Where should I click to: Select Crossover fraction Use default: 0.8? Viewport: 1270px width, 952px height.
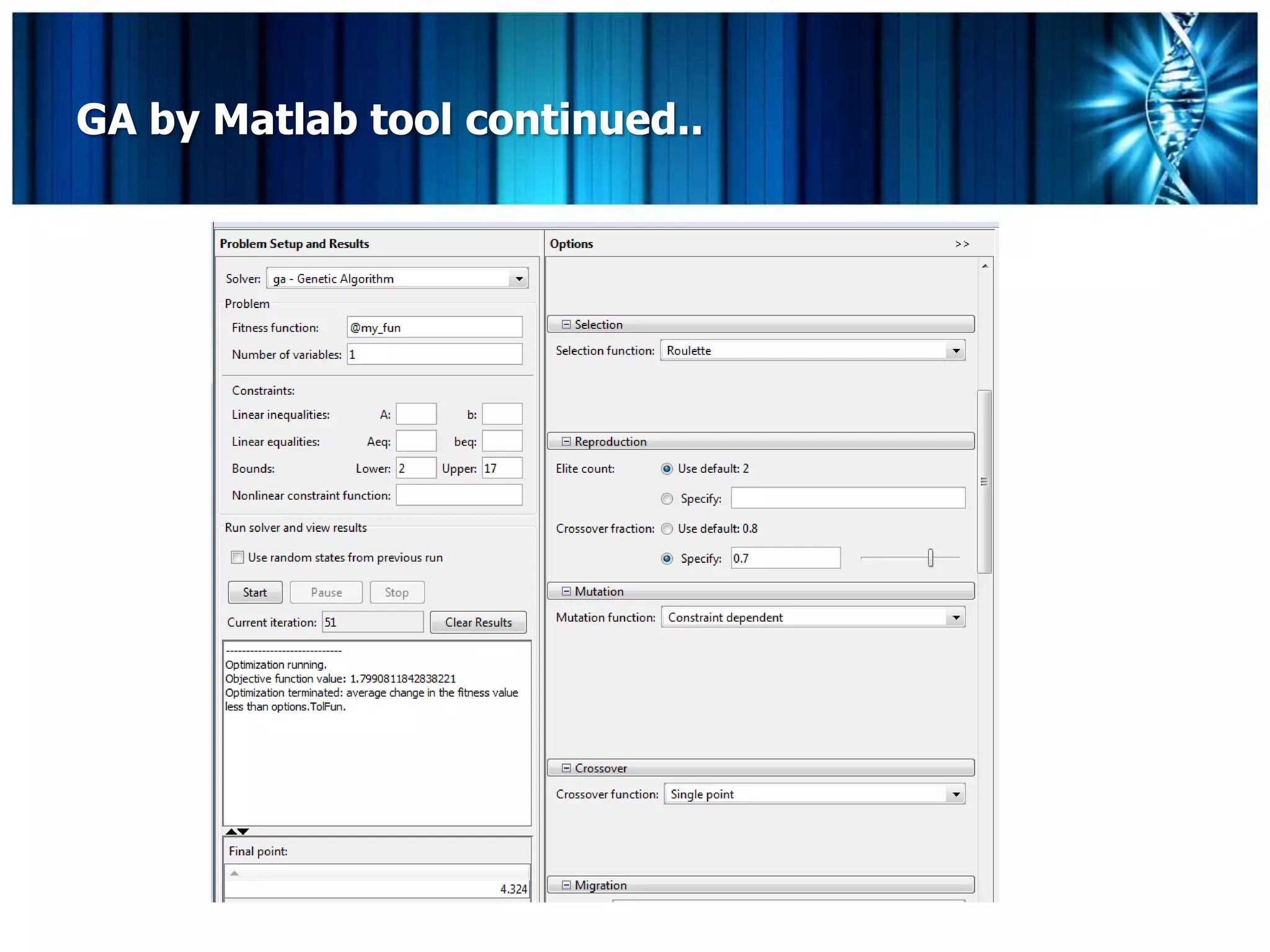coord(667,529)
